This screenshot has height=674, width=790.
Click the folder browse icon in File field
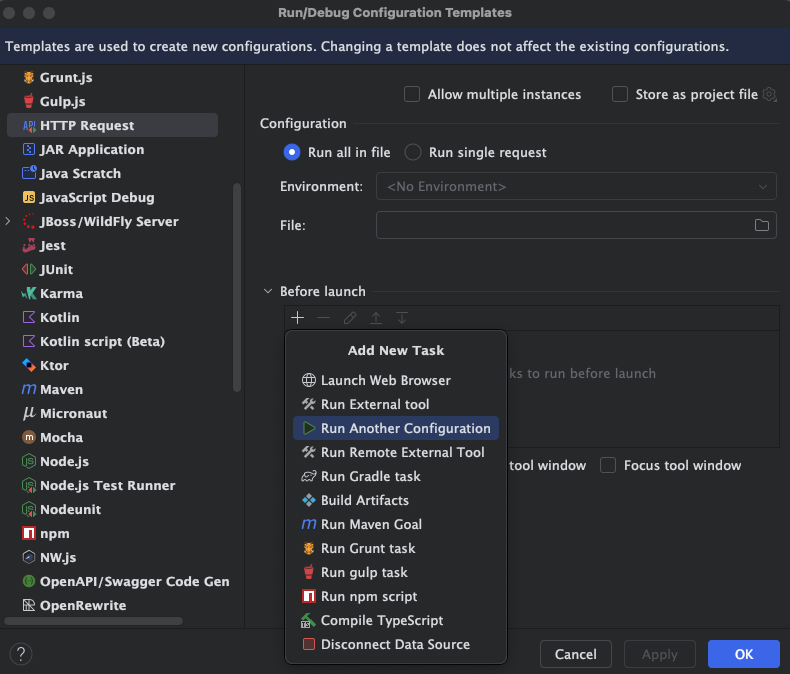(762, 225)
